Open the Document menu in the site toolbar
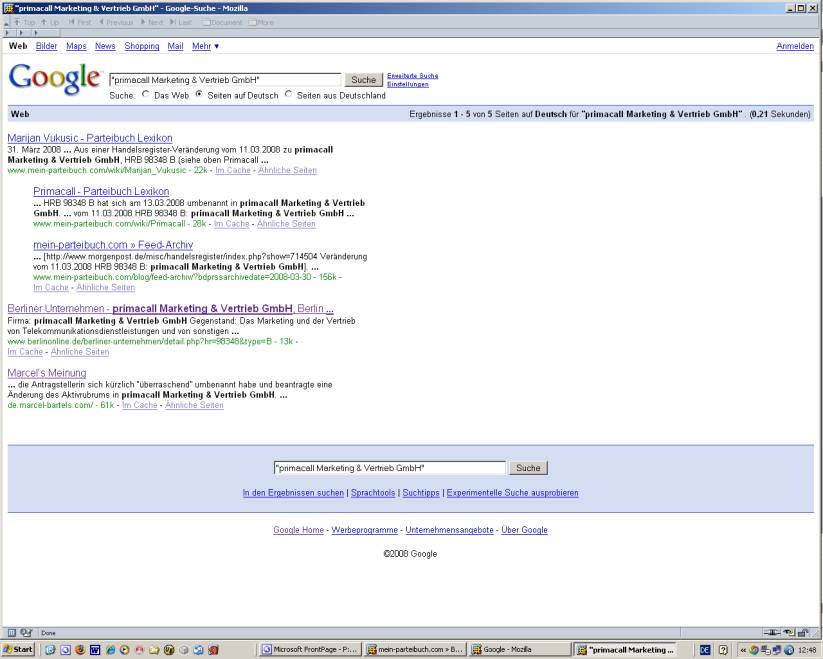 (222, 23)
